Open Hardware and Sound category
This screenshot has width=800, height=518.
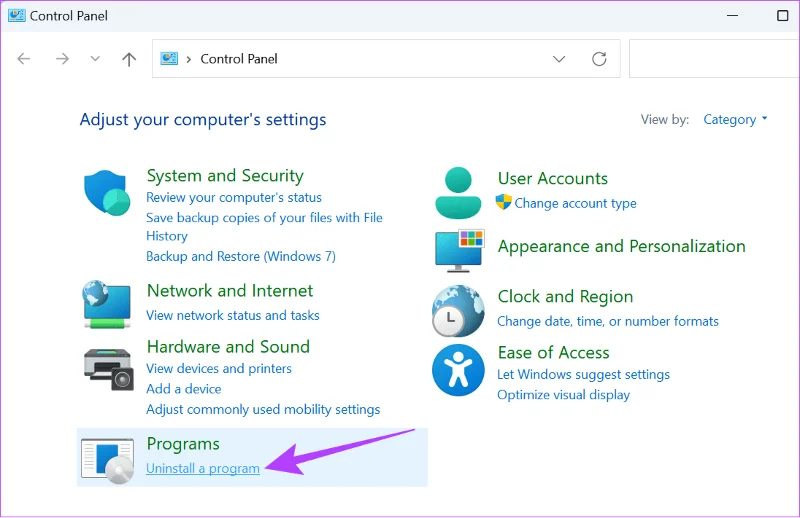[x=228, y=347]
